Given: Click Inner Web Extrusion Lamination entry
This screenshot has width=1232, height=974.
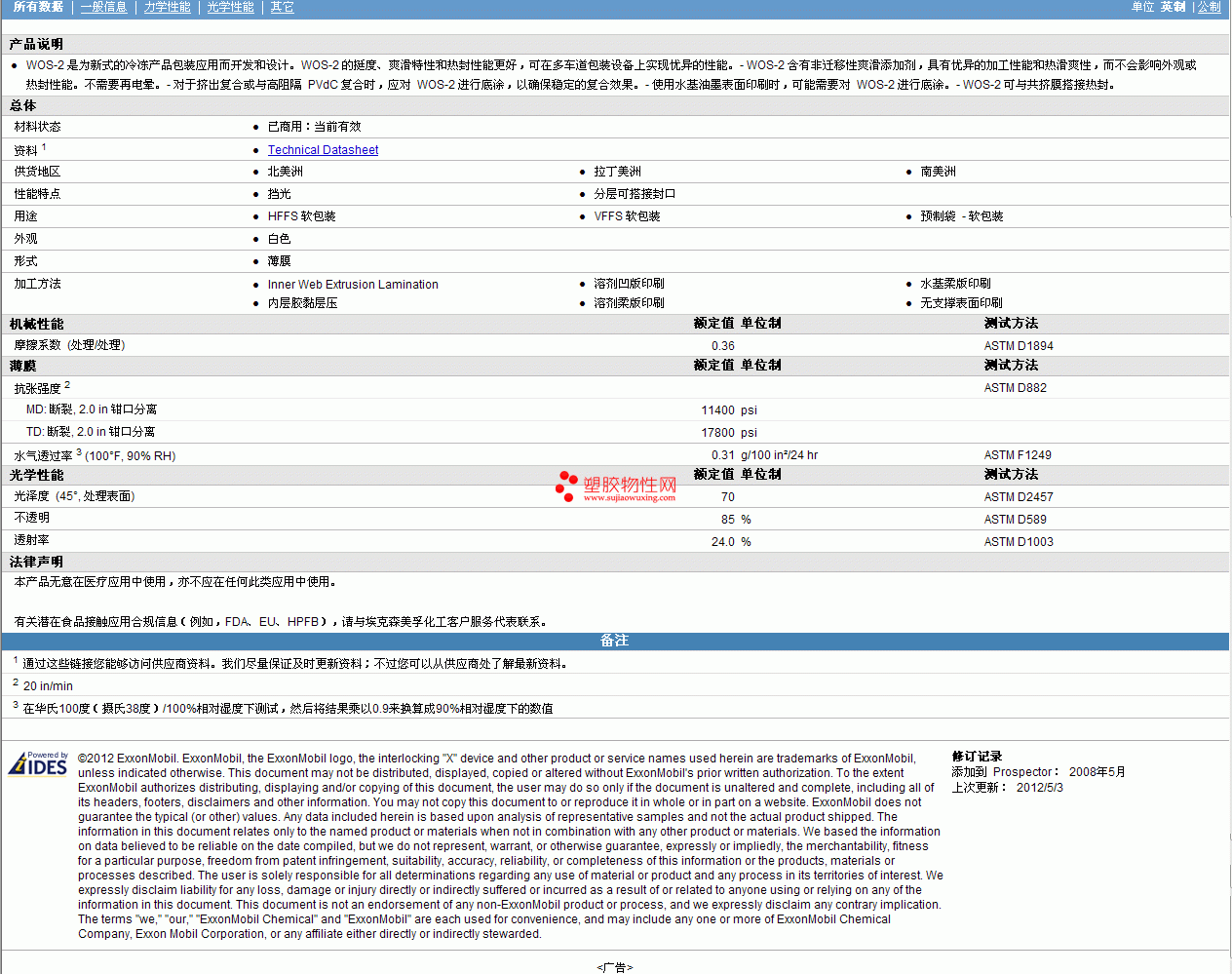Looking at the screenshot, I should 353,285.
